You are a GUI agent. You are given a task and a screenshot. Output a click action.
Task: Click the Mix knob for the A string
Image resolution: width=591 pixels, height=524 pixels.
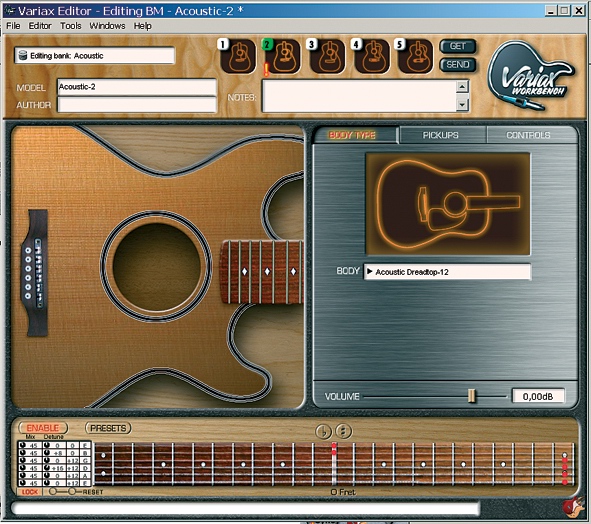coord(22,476)
